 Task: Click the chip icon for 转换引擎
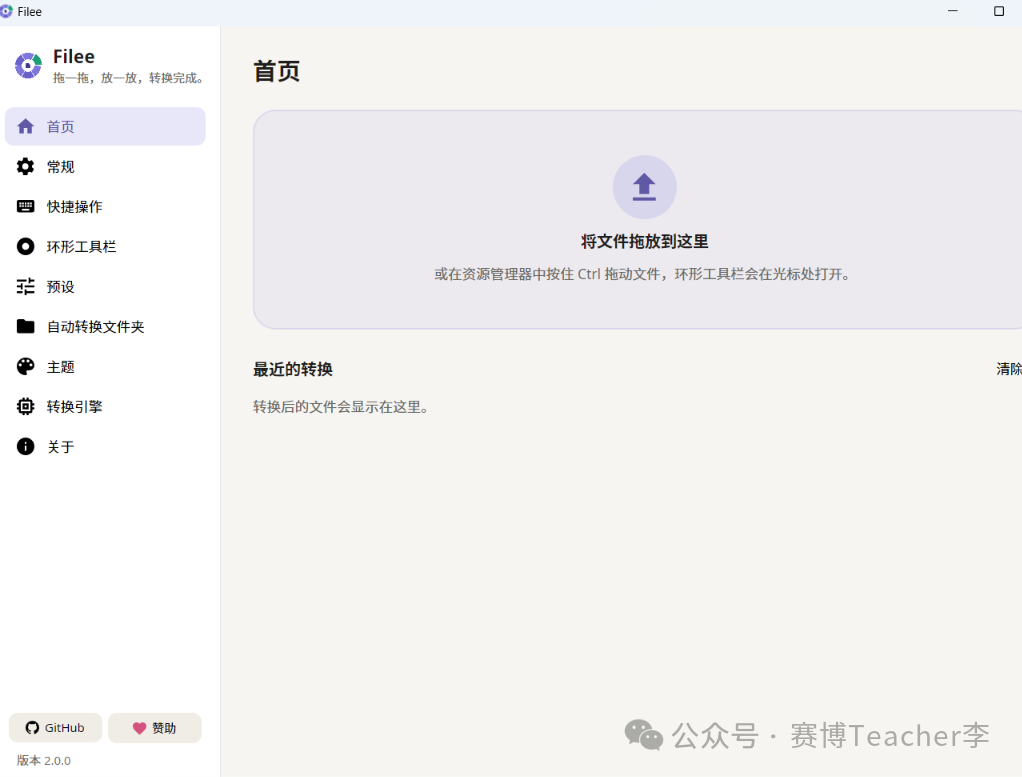click(x=25, y=407)
